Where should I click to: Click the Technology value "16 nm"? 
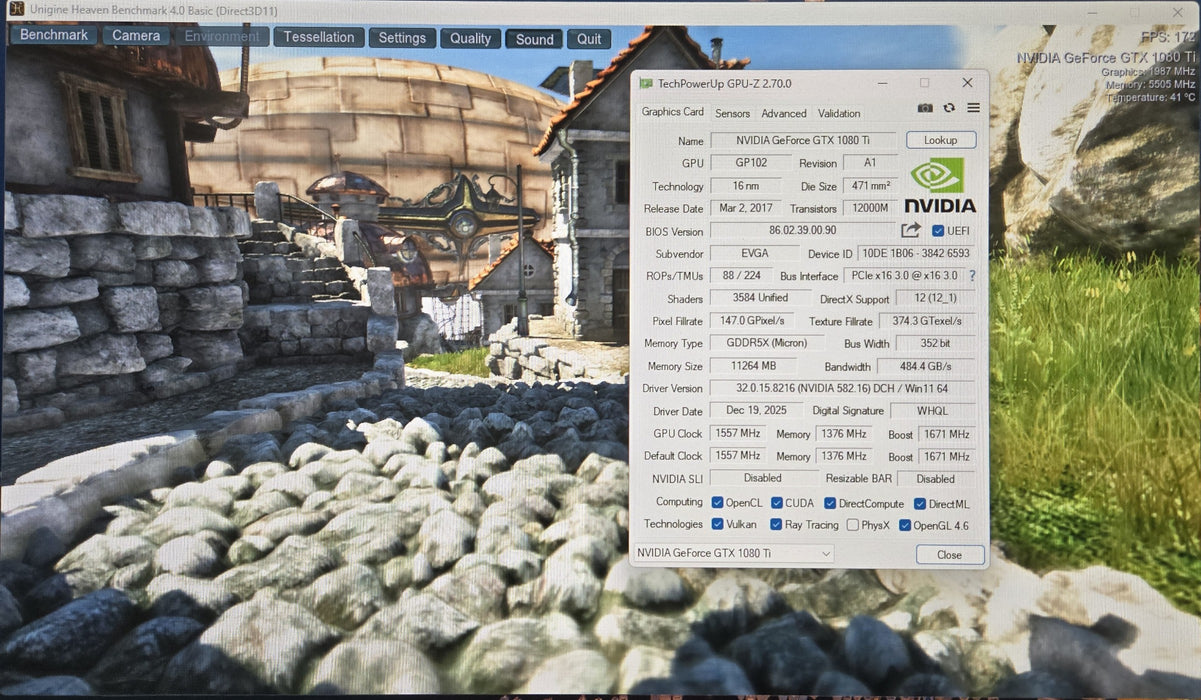click(x=746, y=186)
